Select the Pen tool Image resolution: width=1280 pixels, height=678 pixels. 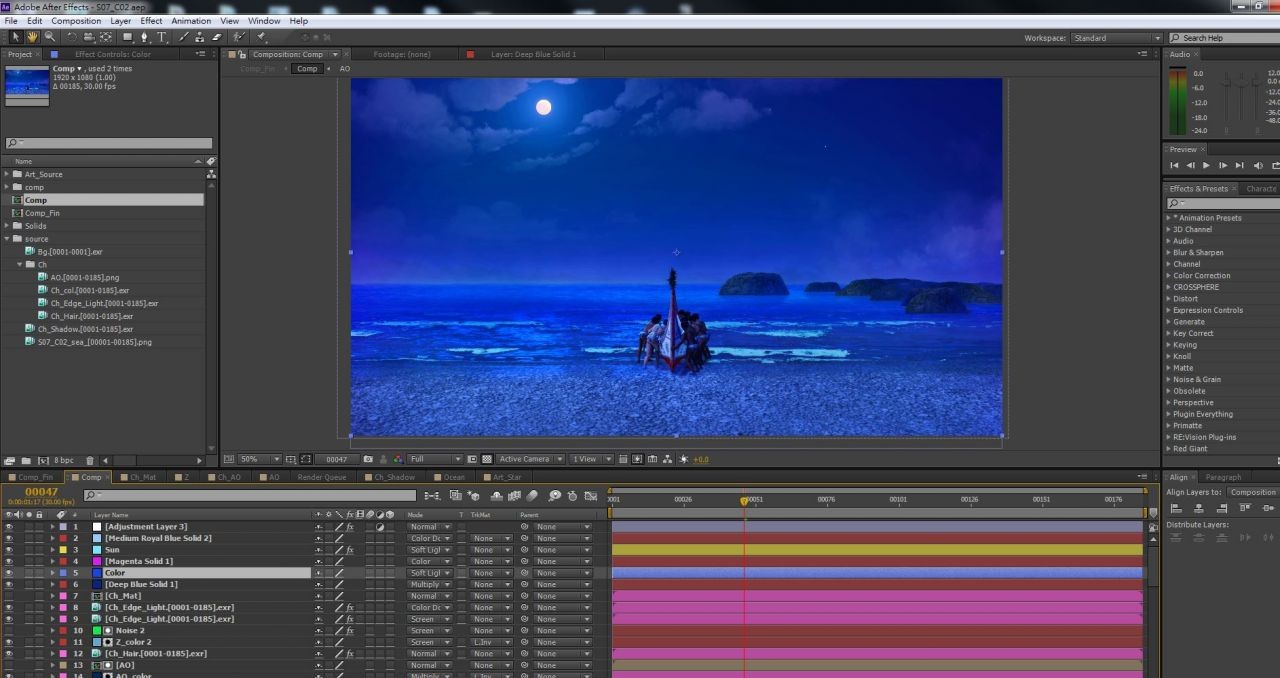click(x=145, y=37)
